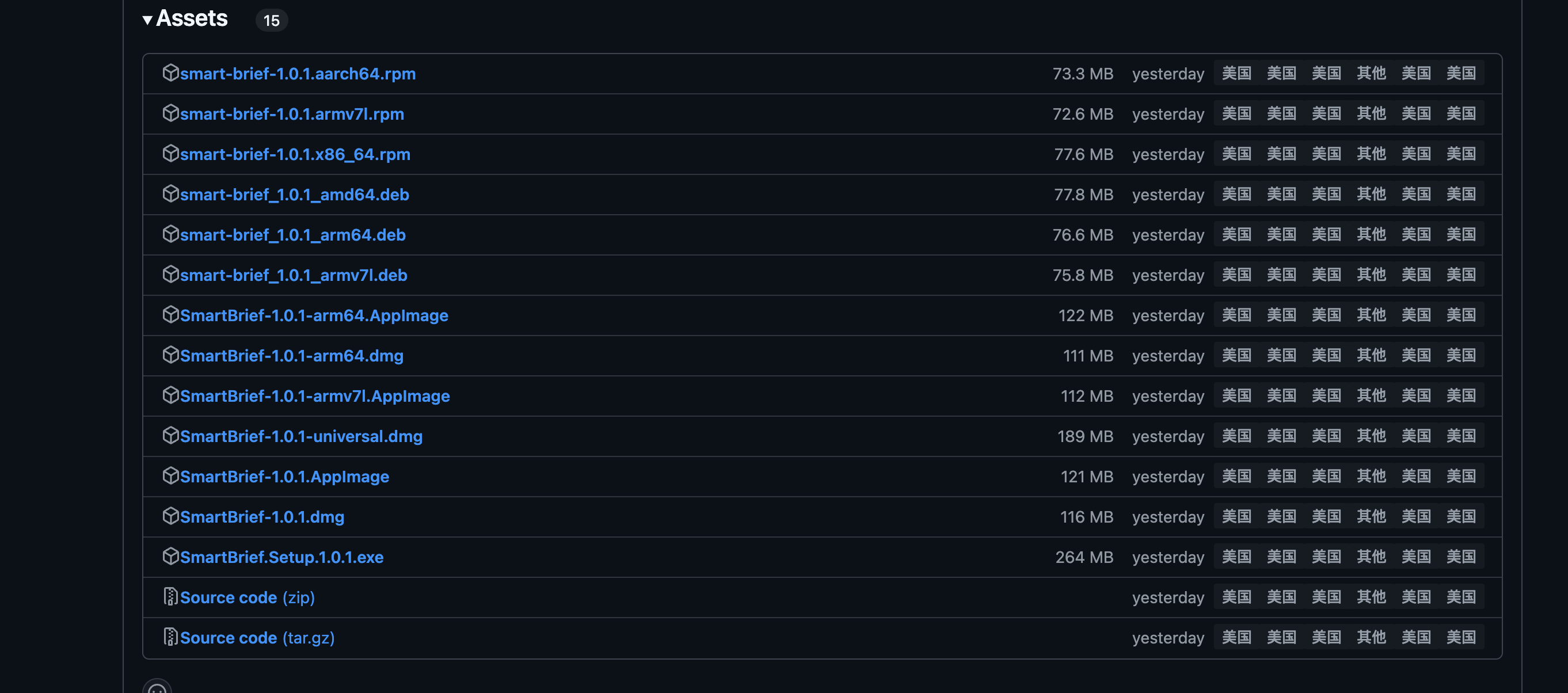Click 其他 mirror for smart-brief_1.0.1_armv7l.deb
Screen dimensions: 1568x693
[x=1371, y=275]
